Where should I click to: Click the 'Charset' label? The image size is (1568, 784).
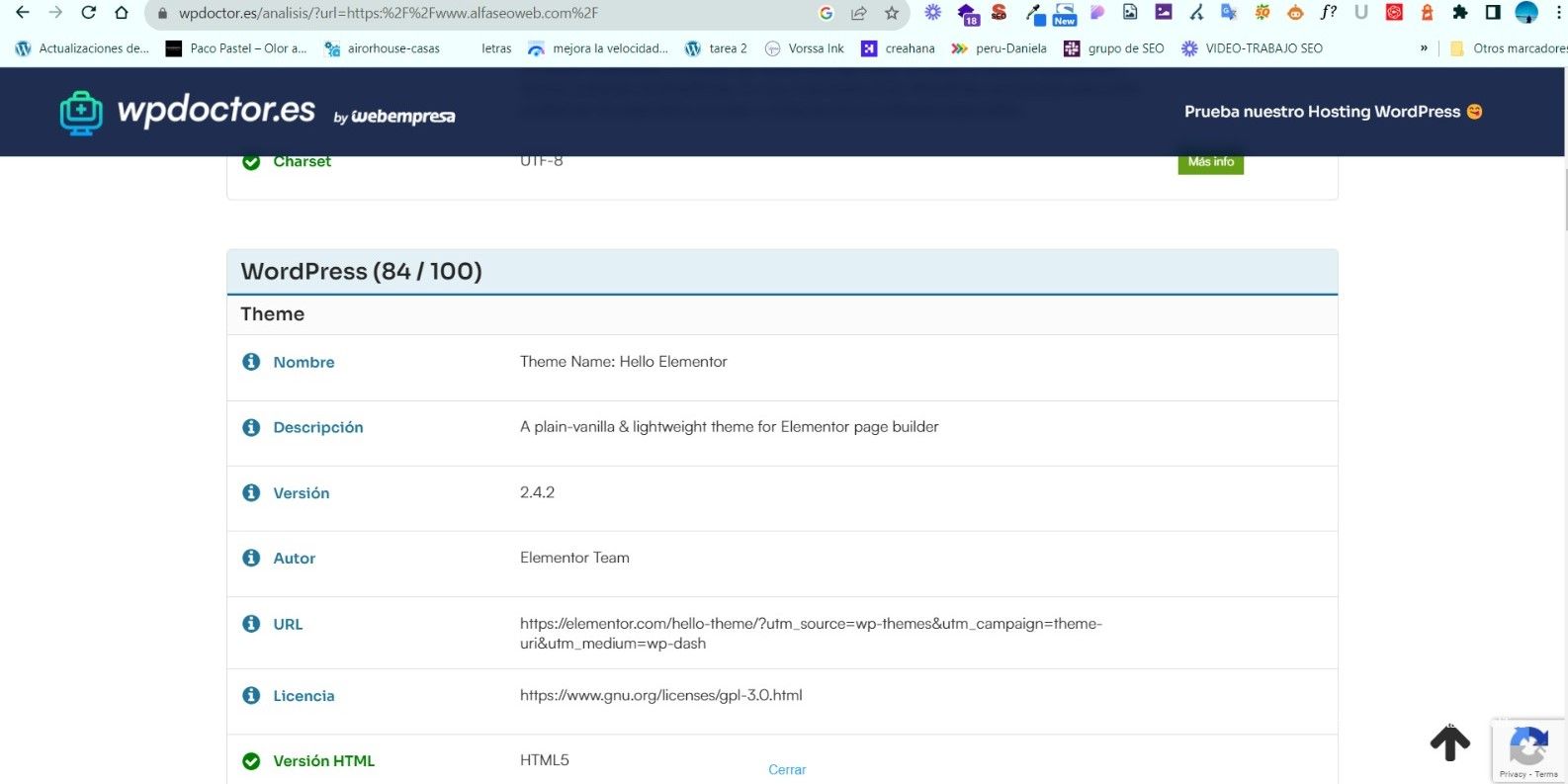pyautogui.click(x=303, y=162)
